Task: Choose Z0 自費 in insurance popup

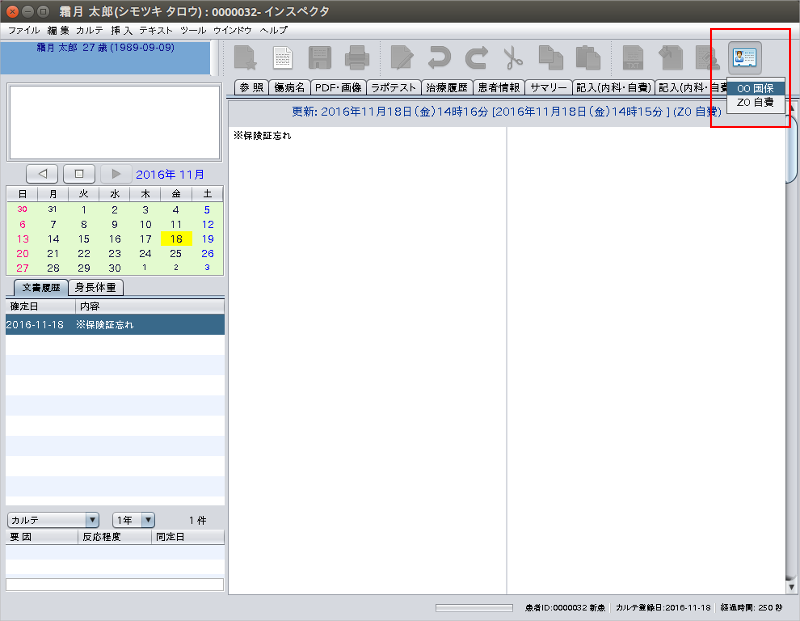Action: point(755,102)
